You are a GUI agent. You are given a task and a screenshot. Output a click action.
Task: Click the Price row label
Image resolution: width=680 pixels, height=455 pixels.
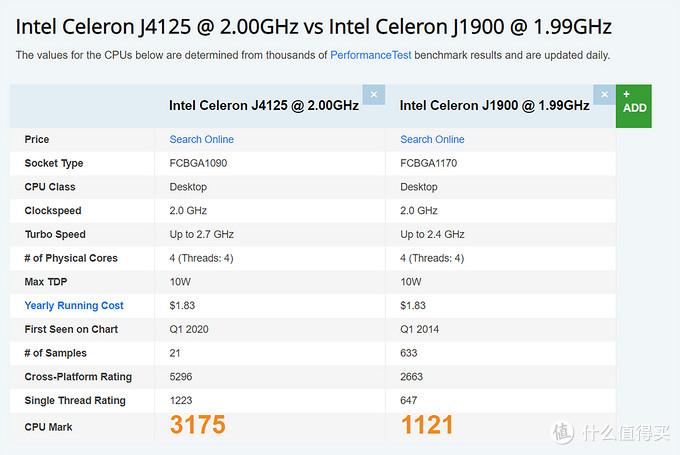coord(37,139)
